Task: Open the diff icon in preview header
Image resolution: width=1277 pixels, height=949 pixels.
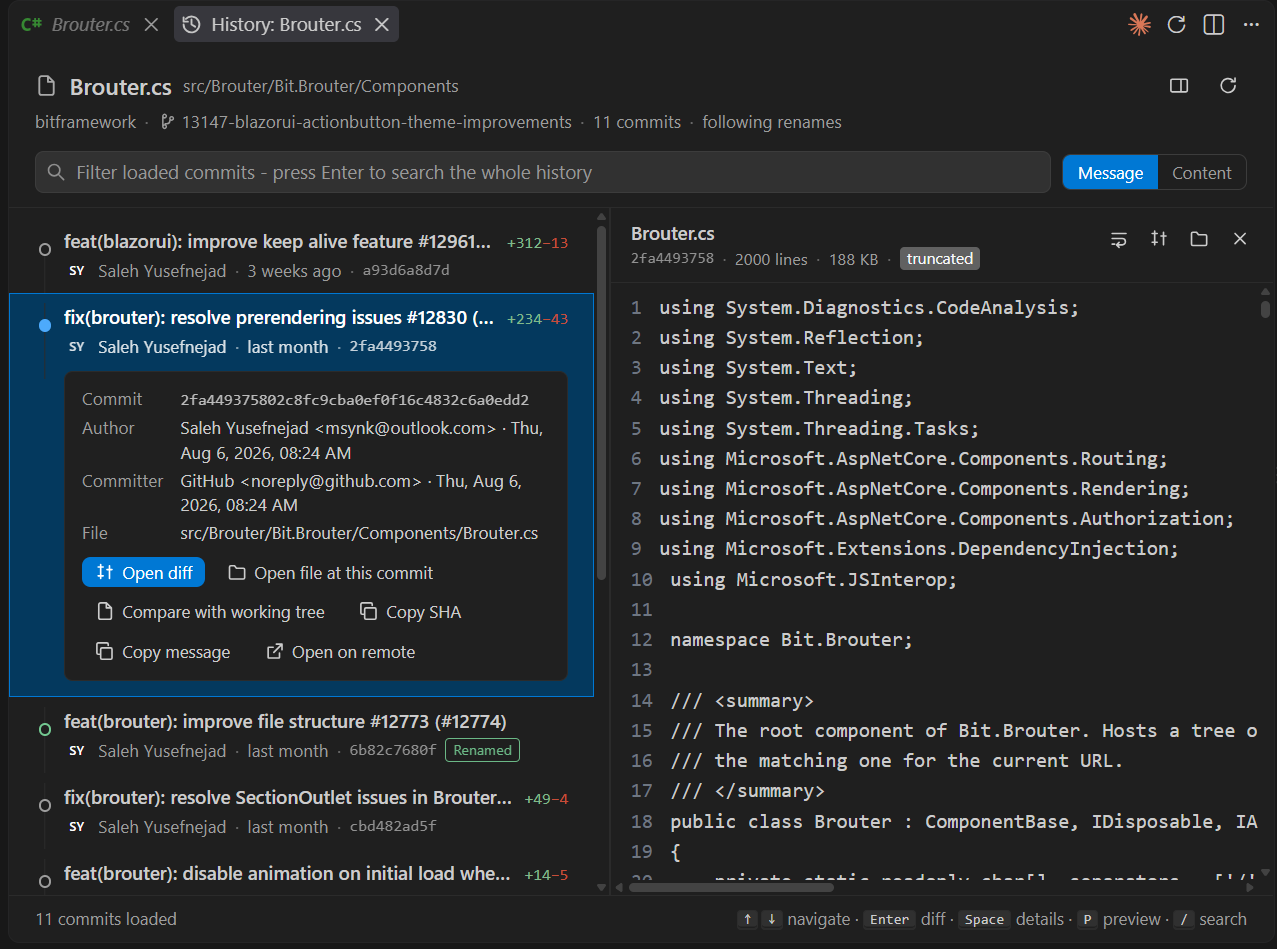Action: coord(1159,238)
